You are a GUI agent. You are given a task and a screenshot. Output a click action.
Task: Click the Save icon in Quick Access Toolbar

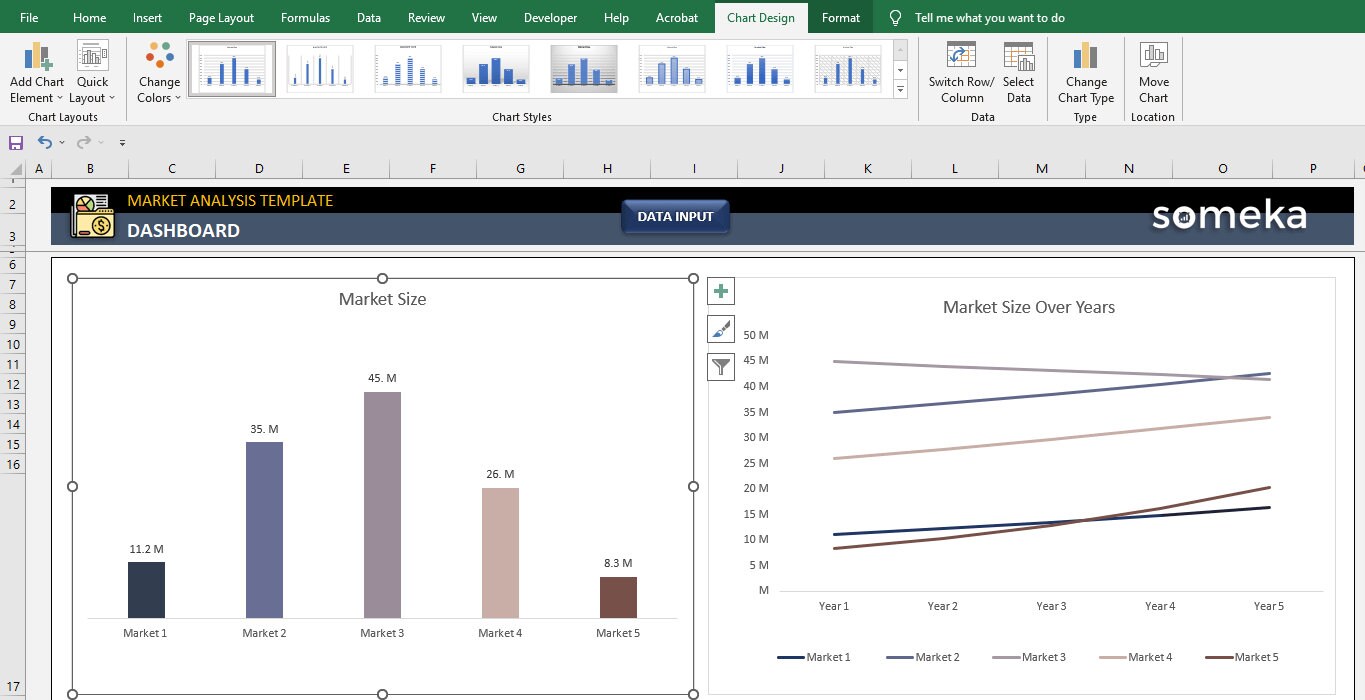(x=14, y=142)
